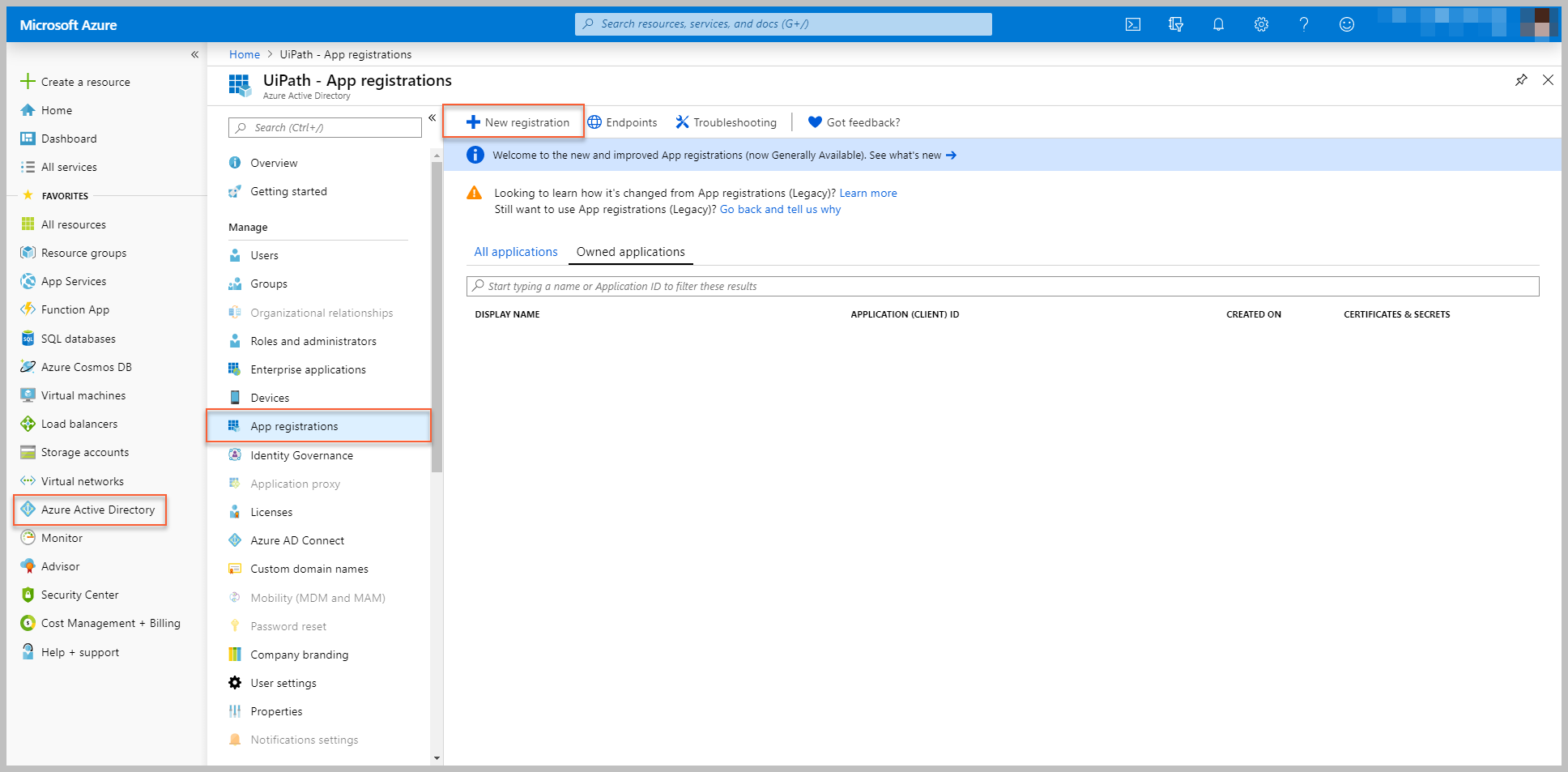
Task: Switch to the All applications tab
Action: (x=515, y=252)
